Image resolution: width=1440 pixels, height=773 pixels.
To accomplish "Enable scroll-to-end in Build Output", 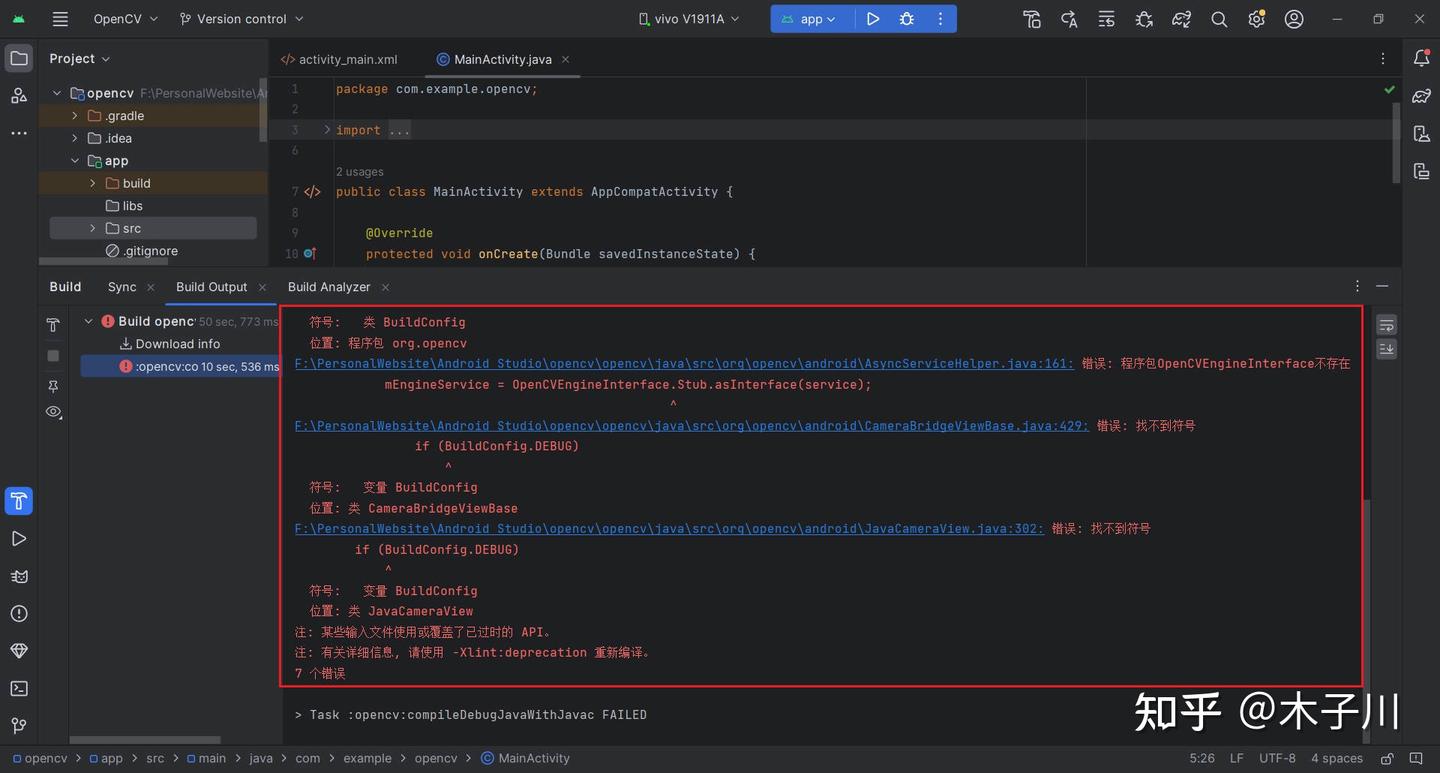I will (1386, 348).
